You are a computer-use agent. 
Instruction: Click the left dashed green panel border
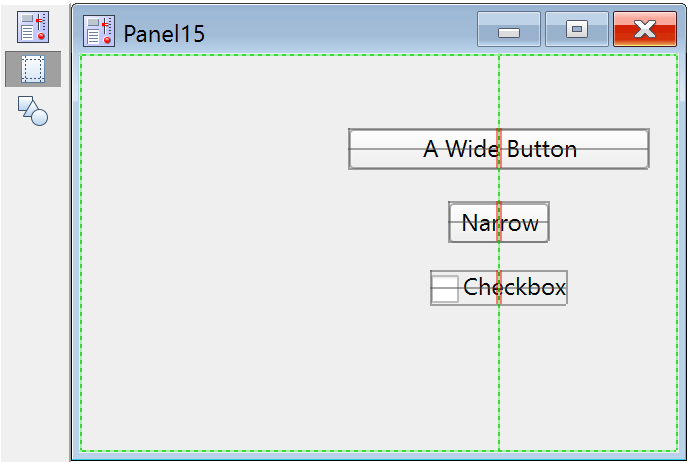point(81,250)
